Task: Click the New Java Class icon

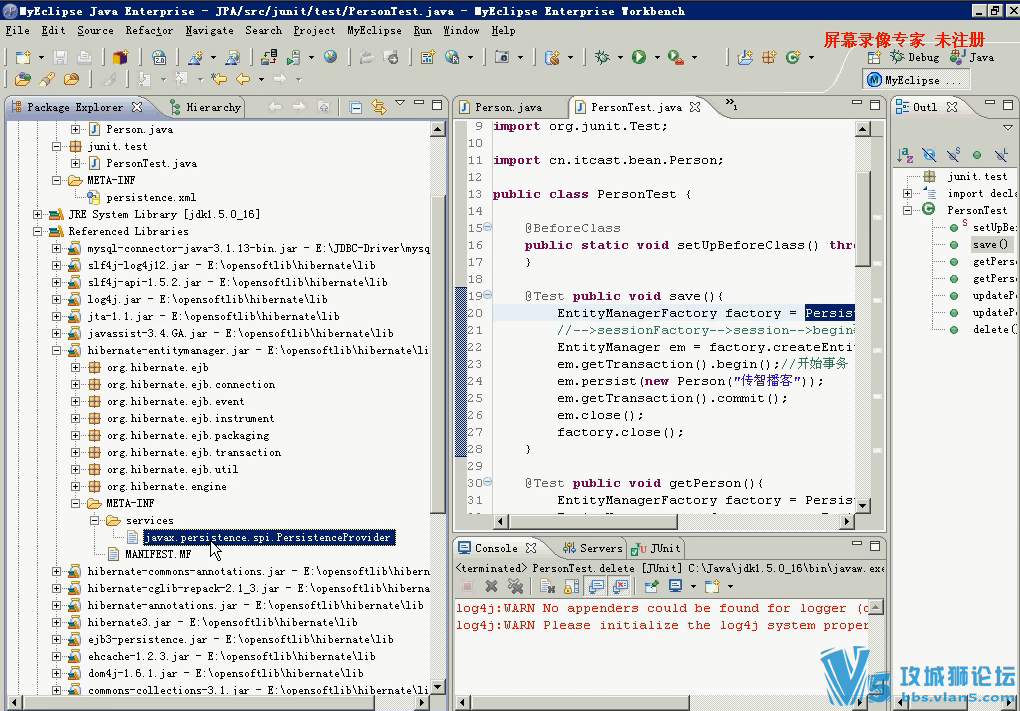Action: pos(793,57)
